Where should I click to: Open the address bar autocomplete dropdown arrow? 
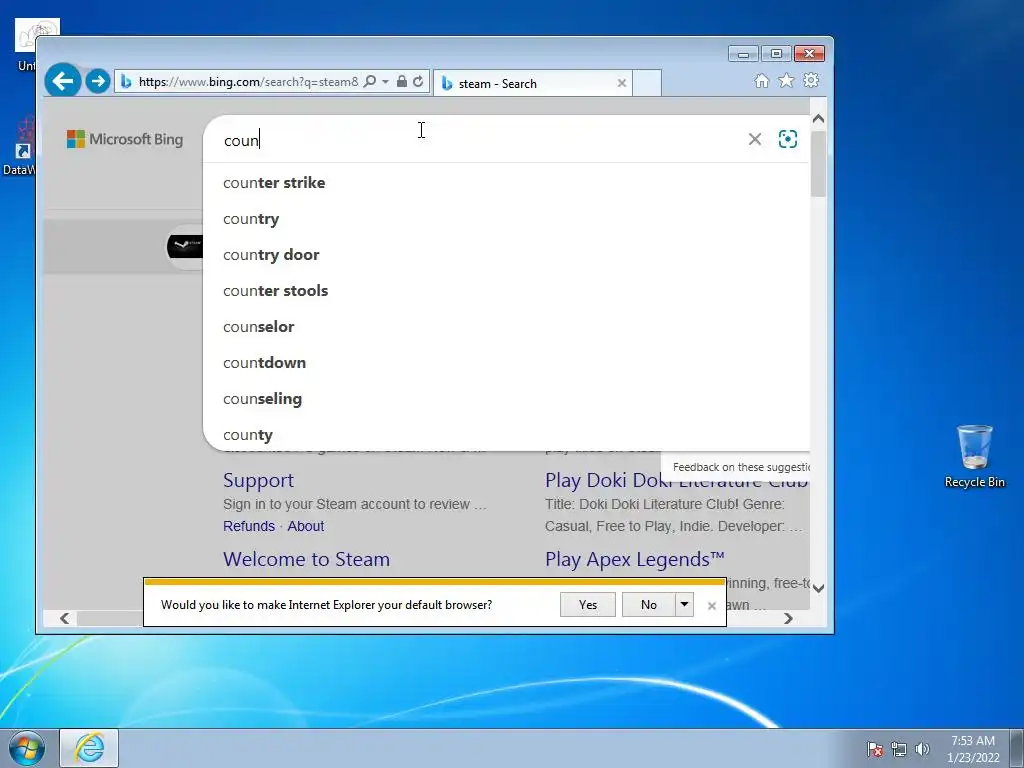pyautogui.click(x=385, y=81)
